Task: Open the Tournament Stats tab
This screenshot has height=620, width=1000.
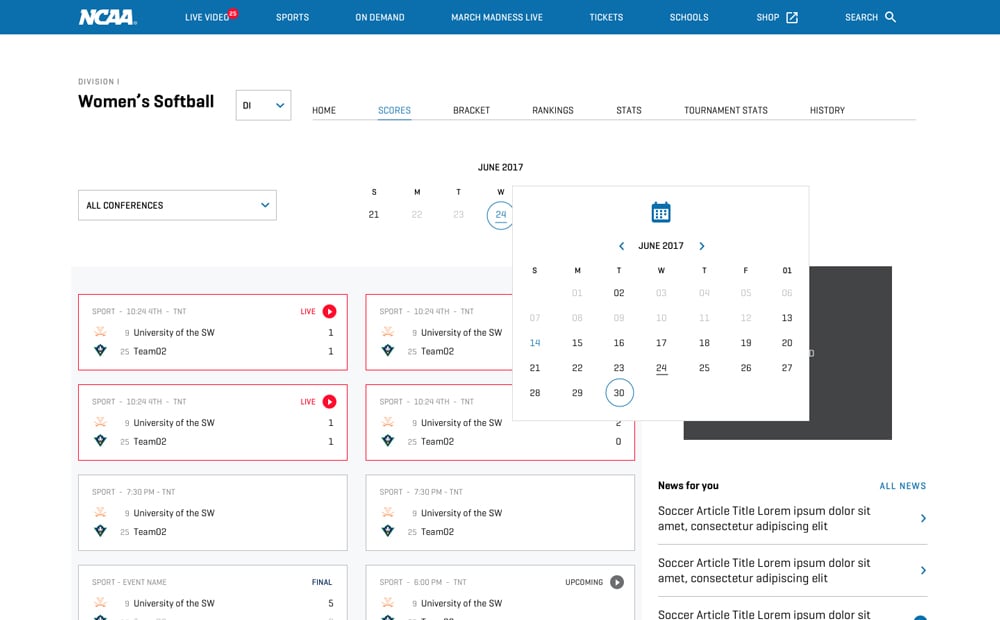Action: [725, 110]
